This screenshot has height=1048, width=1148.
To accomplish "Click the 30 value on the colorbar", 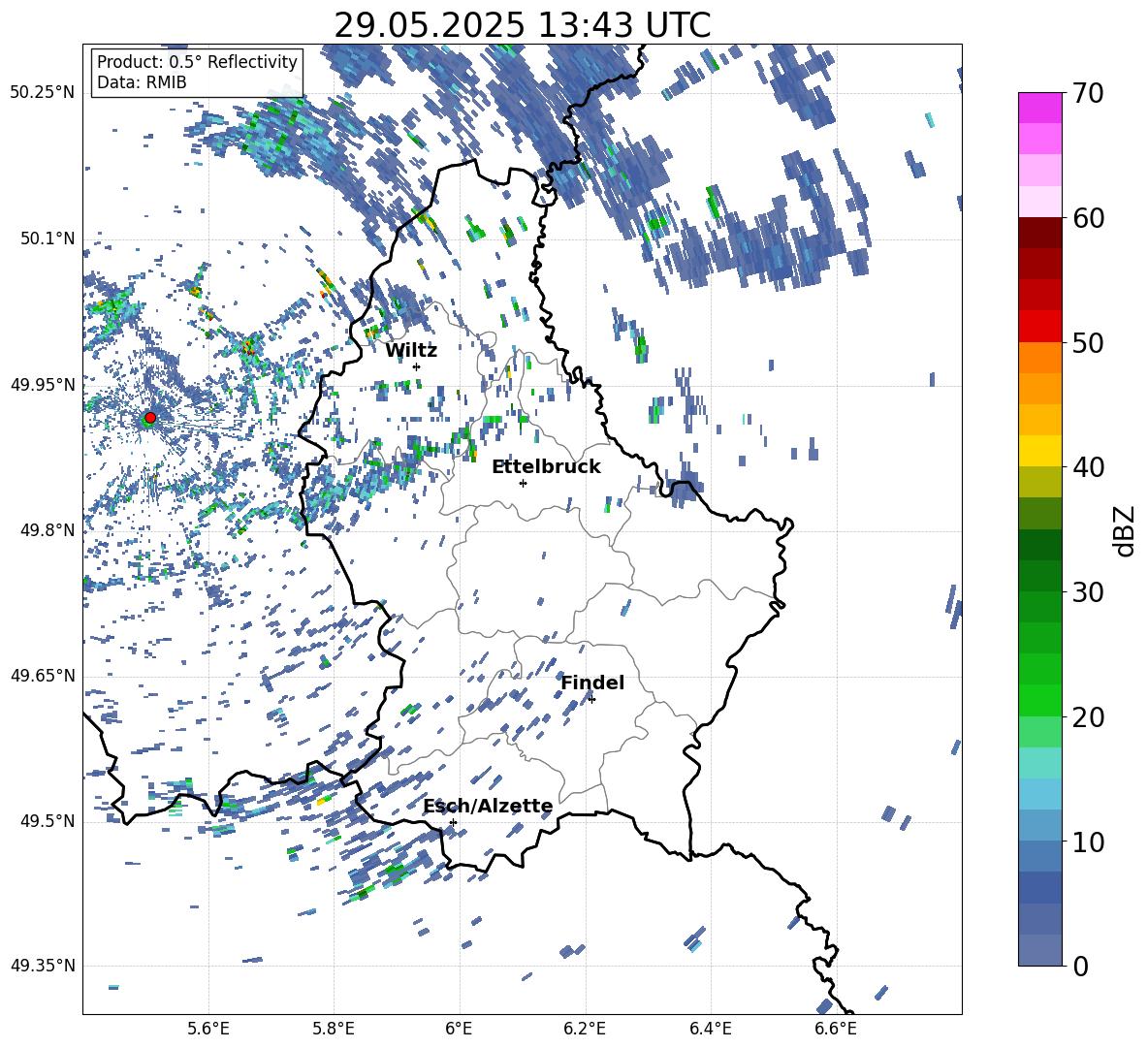I will pos(1088,592).
